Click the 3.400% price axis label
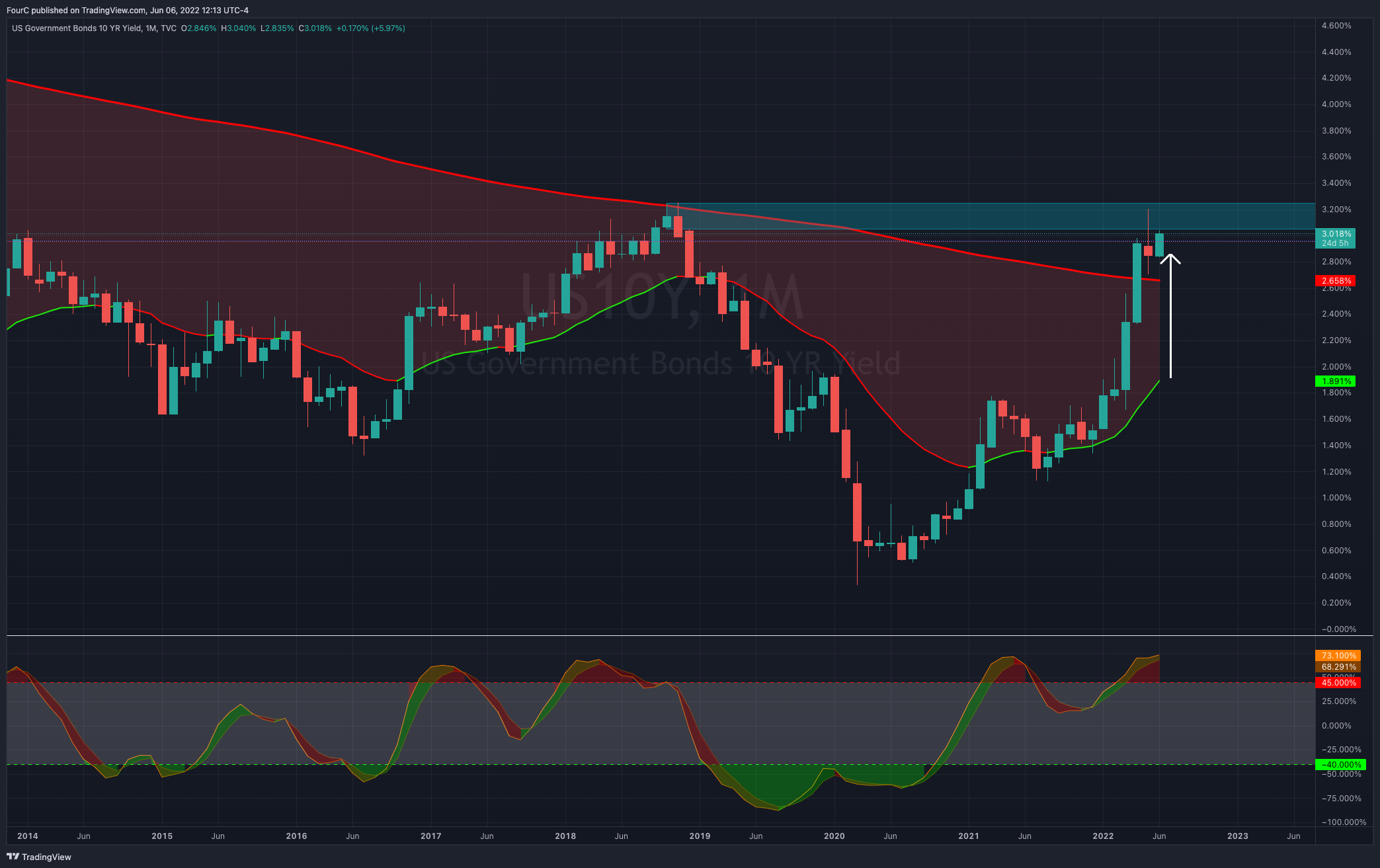The image size is (1380, 868). [1336, 183]
